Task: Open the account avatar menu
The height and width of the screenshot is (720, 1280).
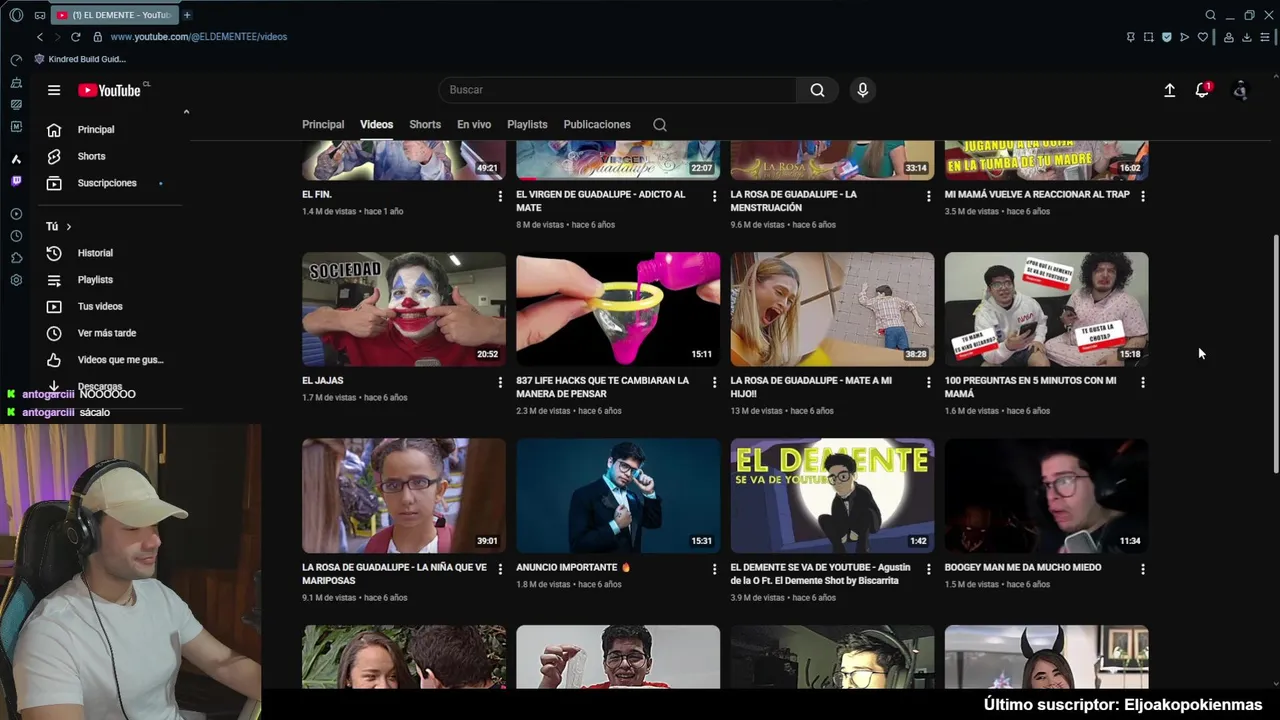Action: click(1240, 90)
